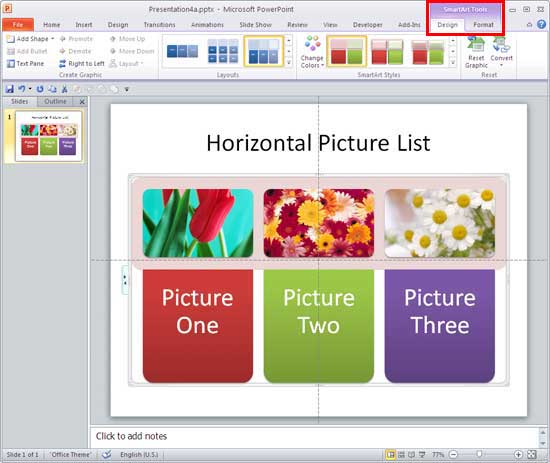The image size is (550, 463).
Task: Switch to the Home ribbon tab
Action: (x=52, y=25)
